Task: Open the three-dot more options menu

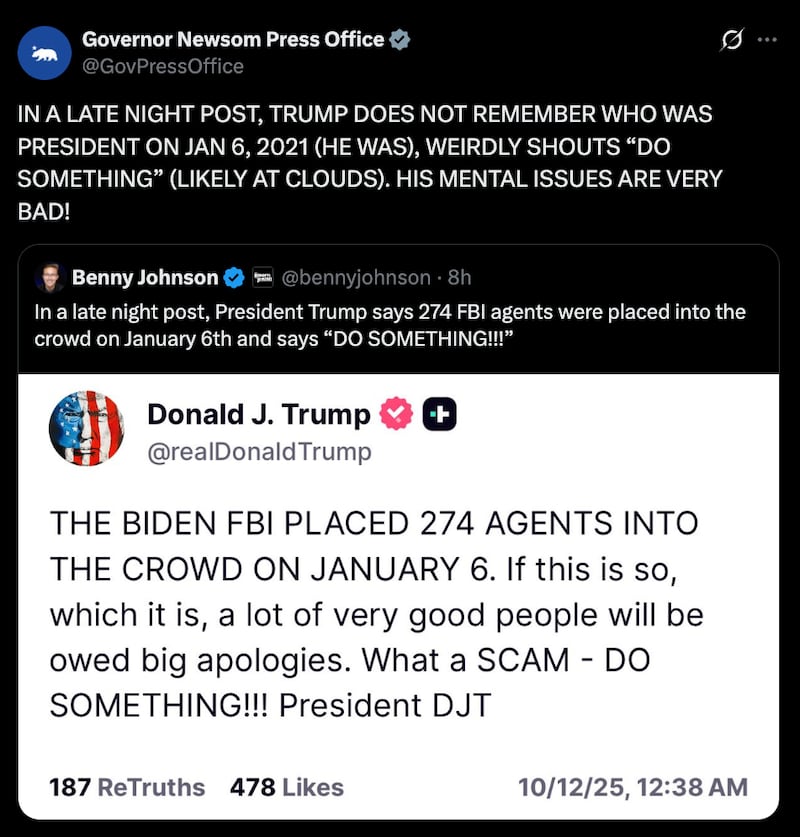Action: coord(767,39)
